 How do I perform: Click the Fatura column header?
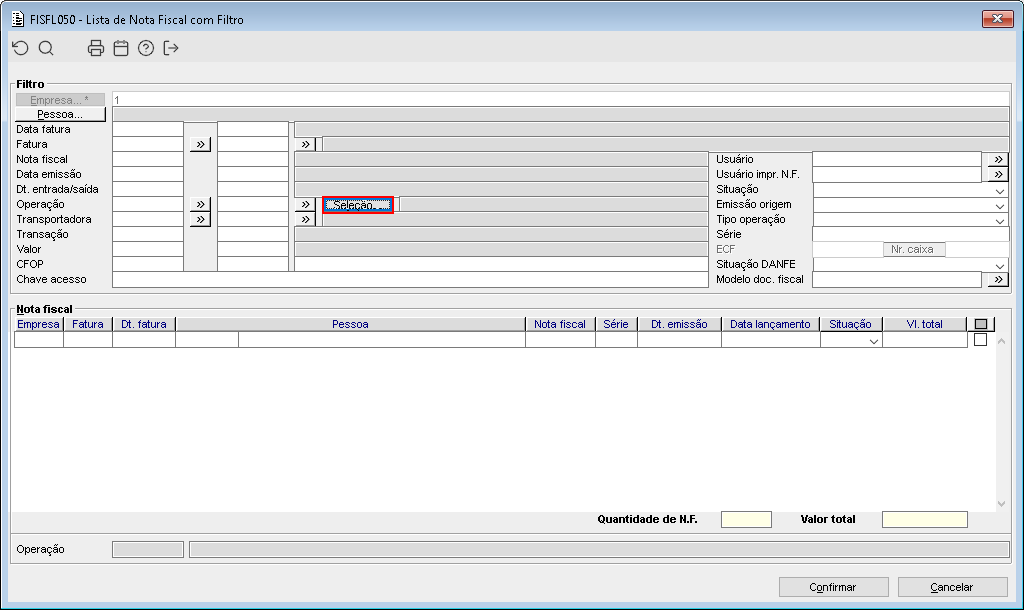(88, 324)
